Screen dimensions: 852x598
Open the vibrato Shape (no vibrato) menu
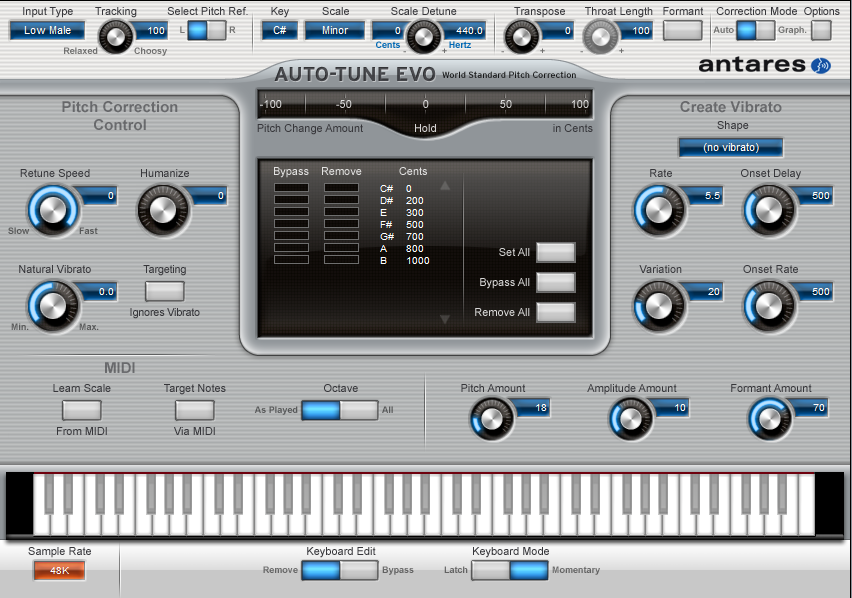(x=731, y=147)
